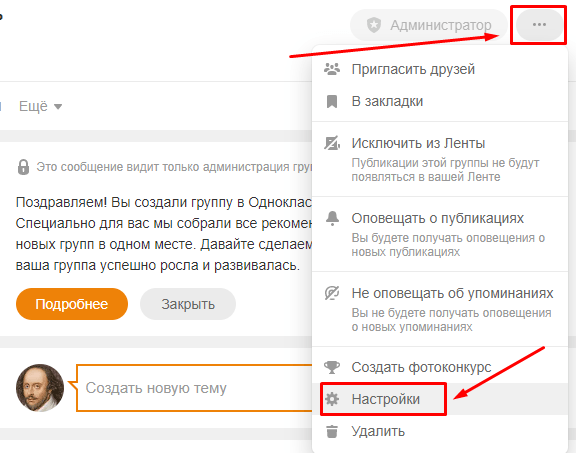Open the three-dots more actions button
This screenshot has width=576, height=453.
click(x=539, y=25)
